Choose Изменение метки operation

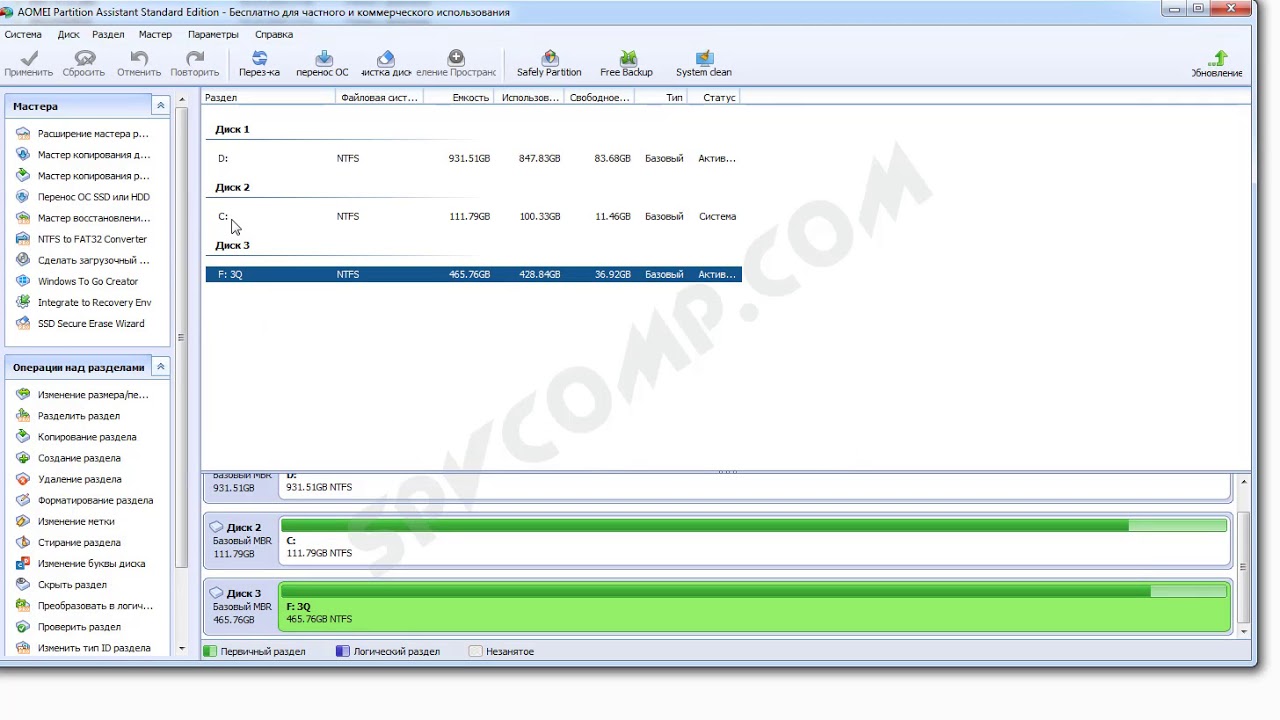coord(65,521)
